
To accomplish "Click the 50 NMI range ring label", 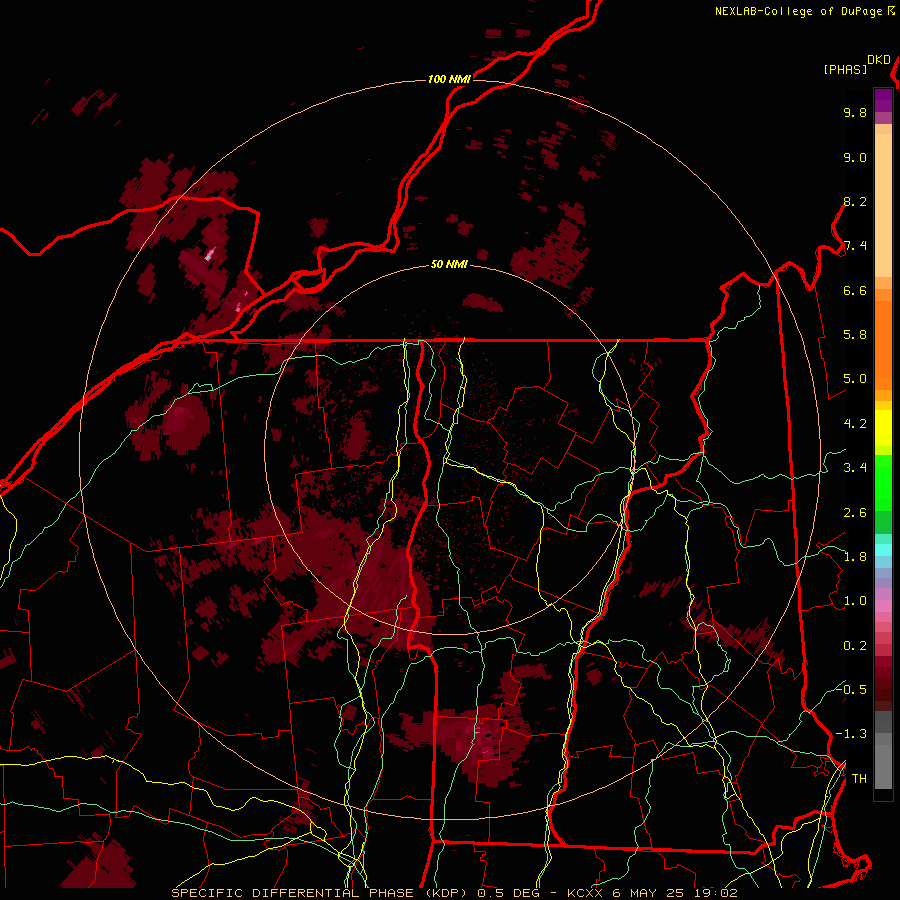I will point(449,264).
